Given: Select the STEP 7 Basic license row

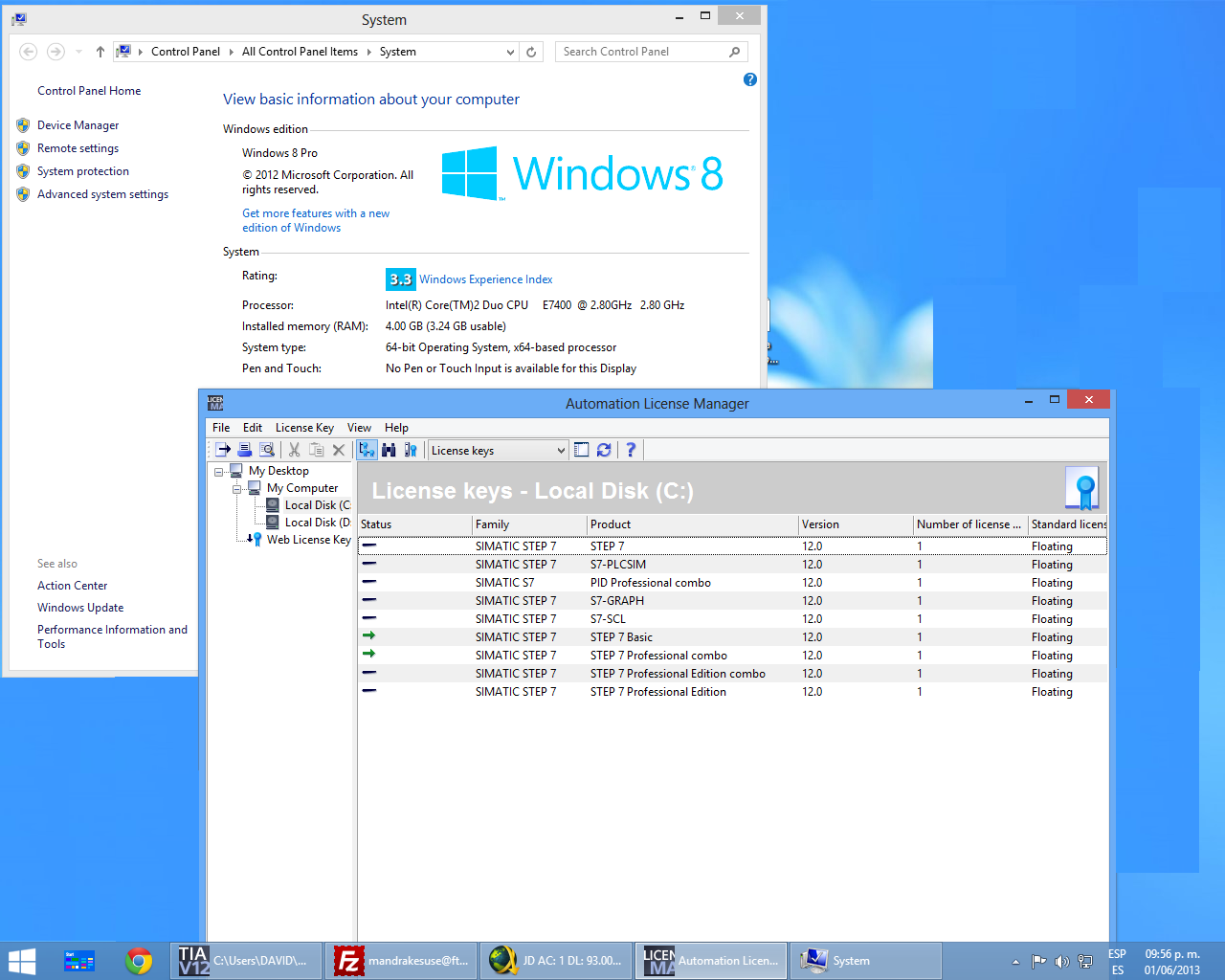Looking at the screenshot, I should coord(732,637).
